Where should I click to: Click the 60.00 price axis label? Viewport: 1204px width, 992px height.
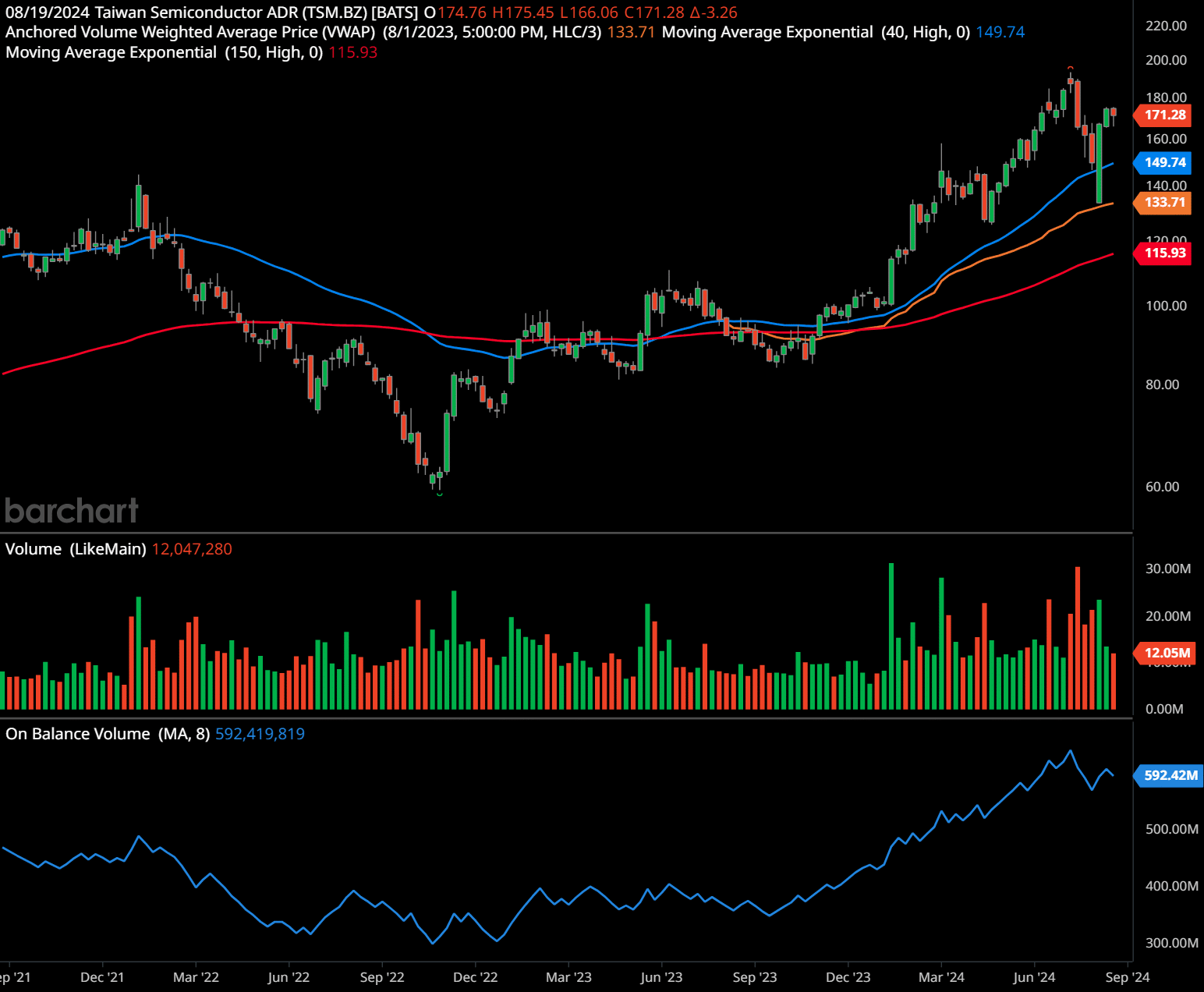click(1162, 487)
